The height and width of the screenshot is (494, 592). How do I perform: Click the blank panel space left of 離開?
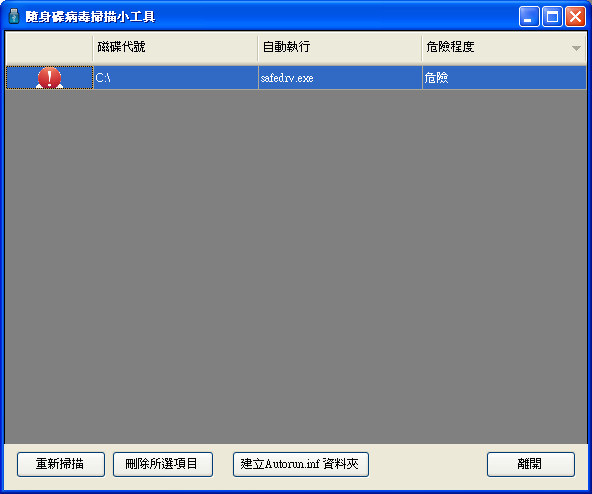tap(427, 464)
